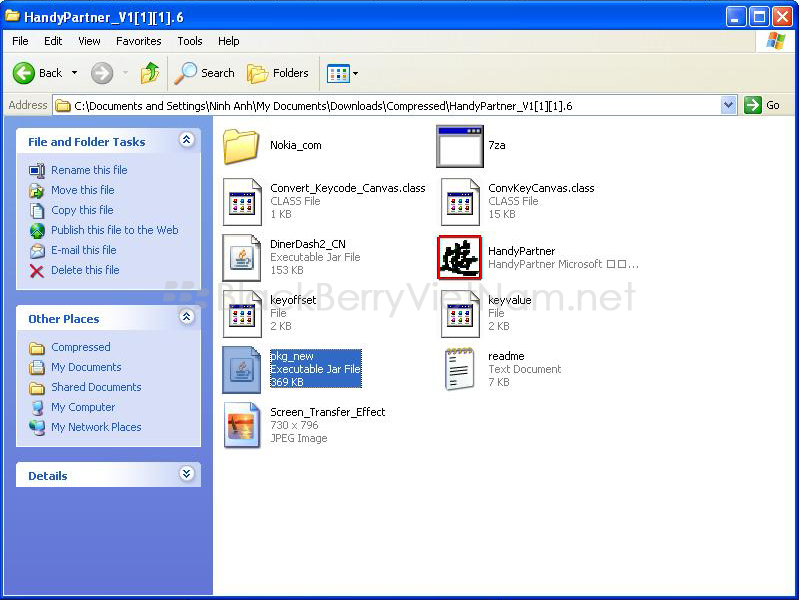Click the Copy this file link text
The image size is (800, 600).
(82, 210)
